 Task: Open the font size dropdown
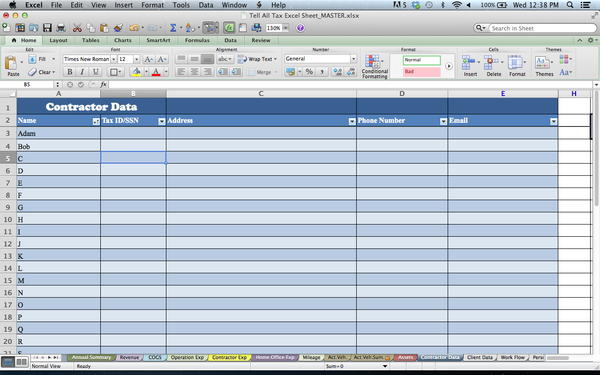pos(136,59)
